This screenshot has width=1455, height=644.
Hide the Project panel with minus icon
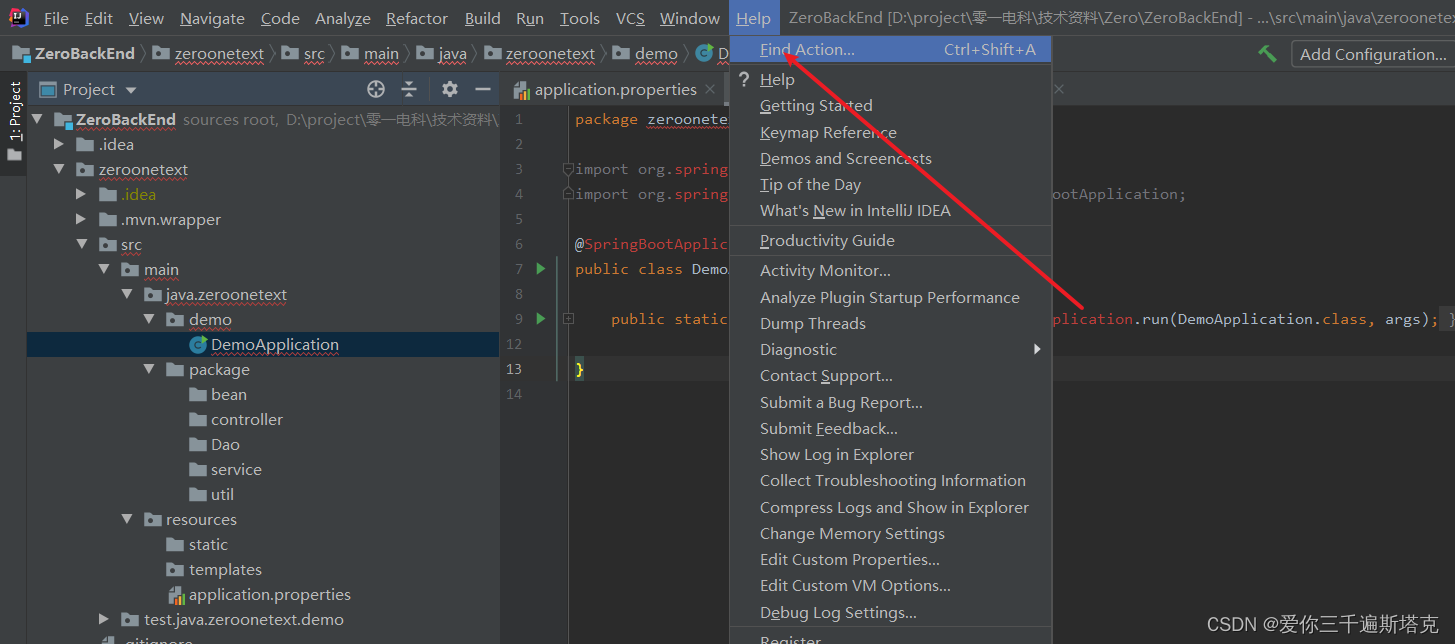[483, 89]
